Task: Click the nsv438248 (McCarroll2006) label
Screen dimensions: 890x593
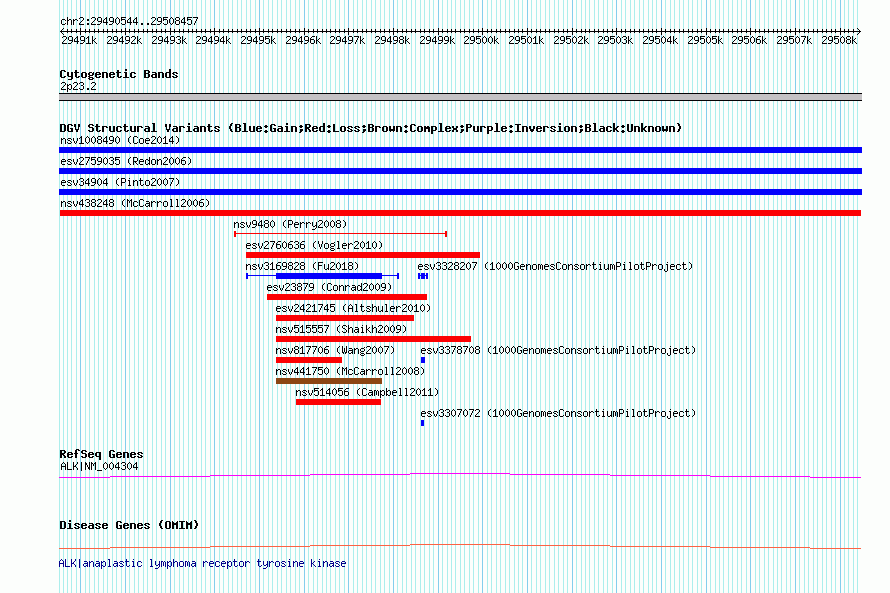Action: pos(135,203)
